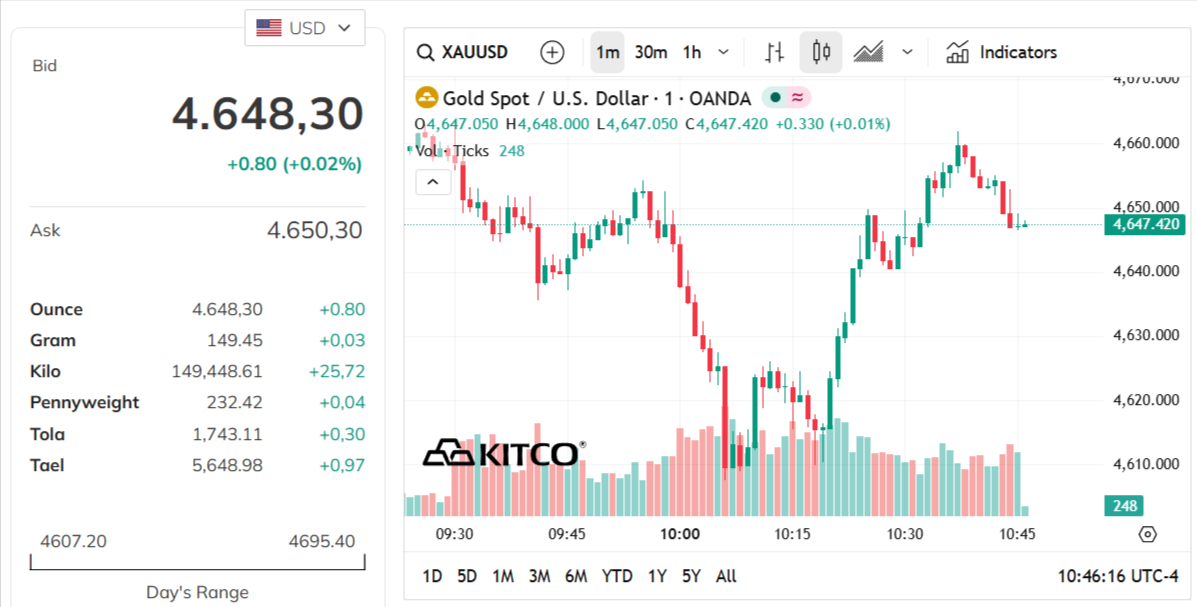Select the YTD range tab
This screenshot has height=607, width=1197.
coord(617,576)
